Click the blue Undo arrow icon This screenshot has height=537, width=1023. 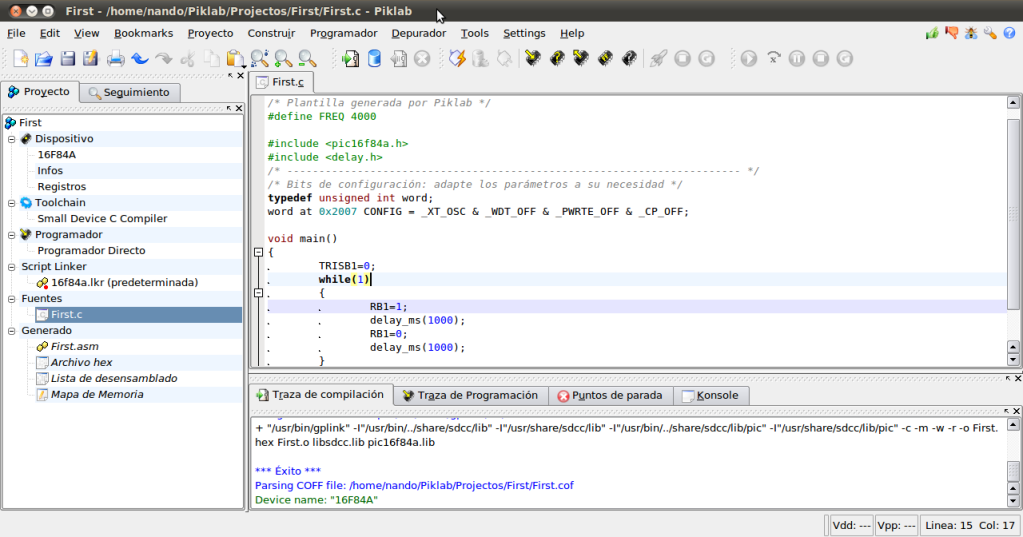[x=140, y=59]
